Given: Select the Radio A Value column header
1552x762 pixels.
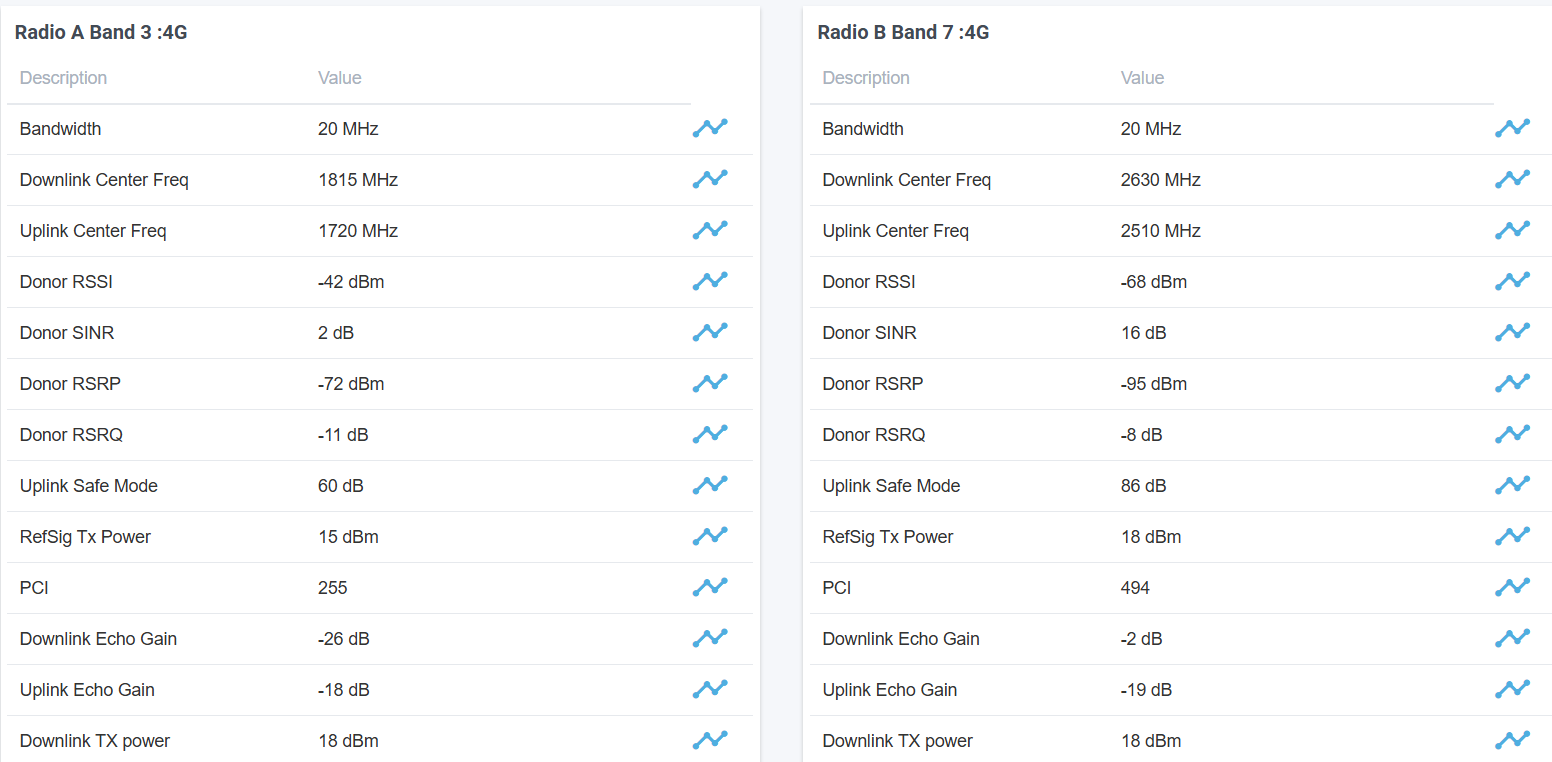Looking at the screenshot, I should 340,78.
